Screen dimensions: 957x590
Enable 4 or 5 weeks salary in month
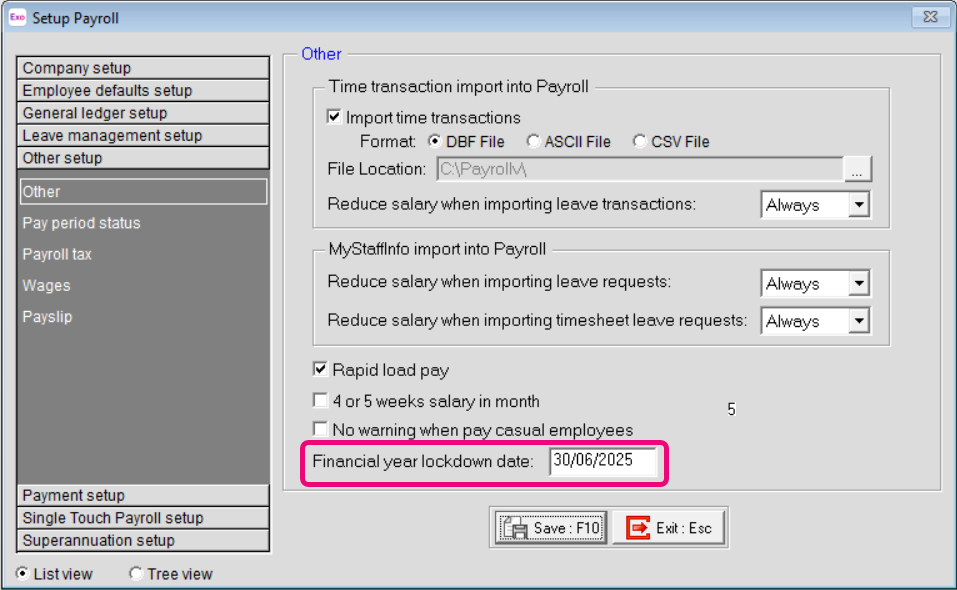[x=320, y=400]
